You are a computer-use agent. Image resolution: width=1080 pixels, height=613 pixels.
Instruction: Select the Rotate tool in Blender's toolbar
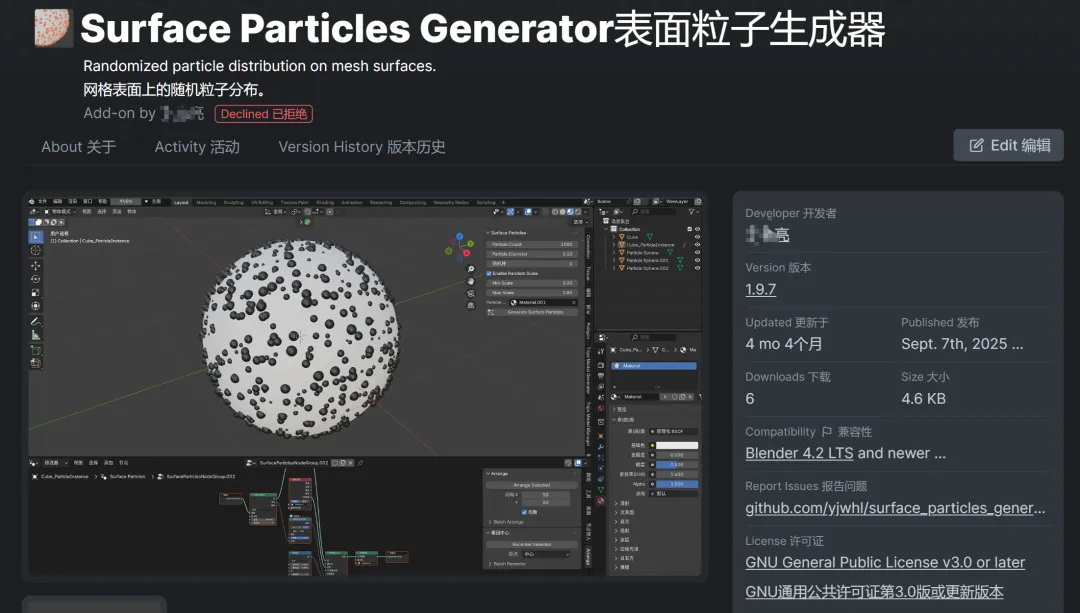36,279
